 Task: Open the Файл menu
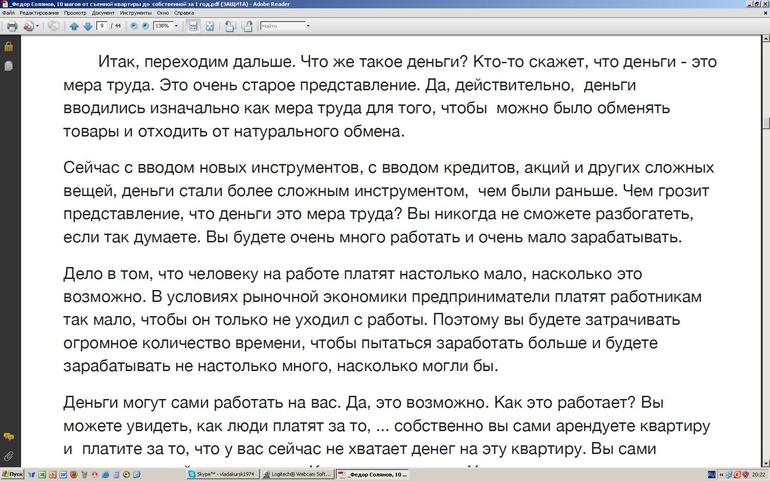[x=8, y=14]
